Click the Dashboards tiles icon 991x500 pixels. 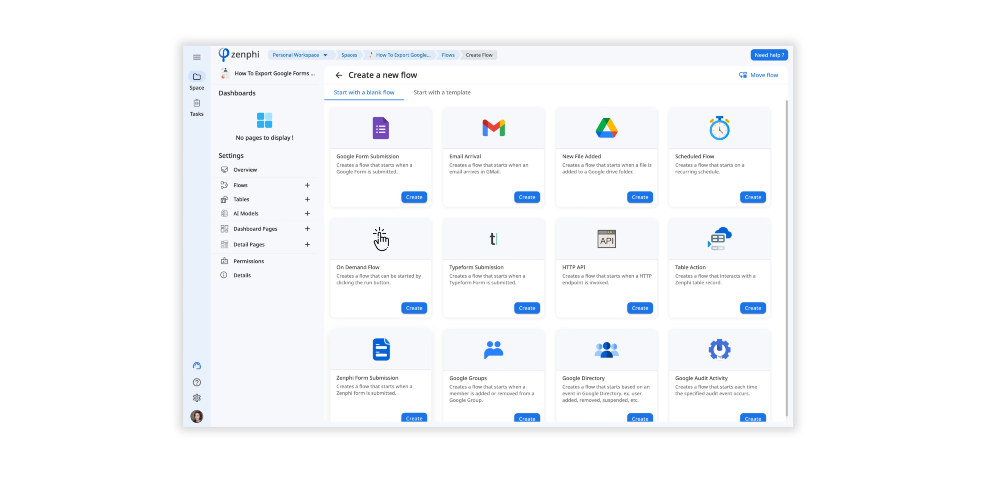point(264,120)
